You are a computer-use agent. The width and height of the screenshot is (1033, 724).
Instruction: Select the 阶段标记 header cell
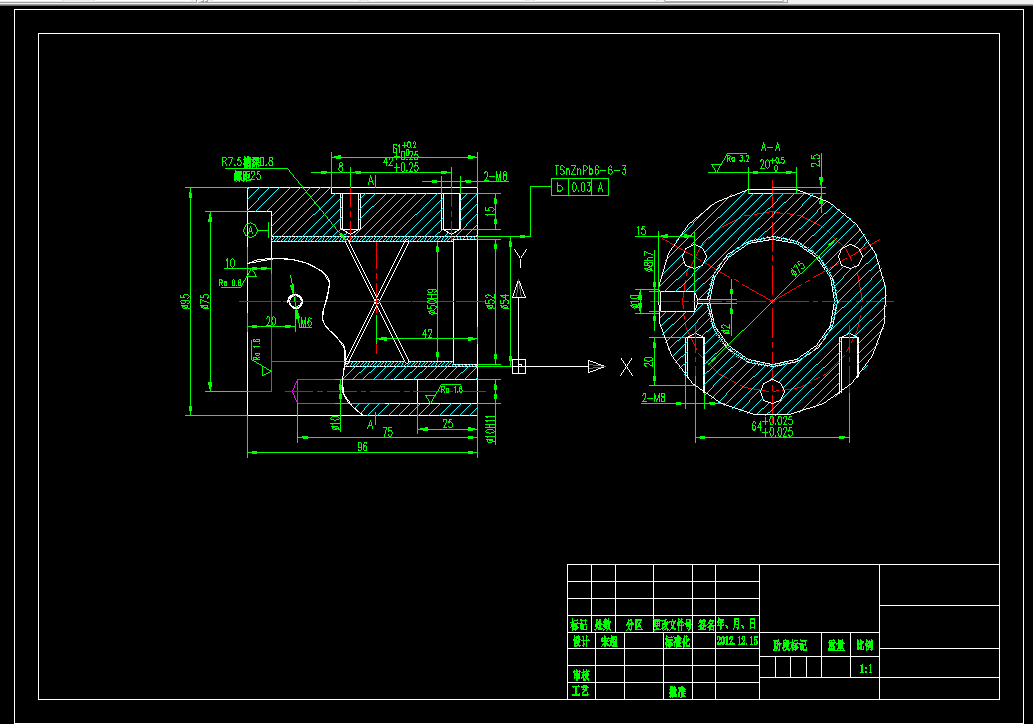(x=790, y=646)
